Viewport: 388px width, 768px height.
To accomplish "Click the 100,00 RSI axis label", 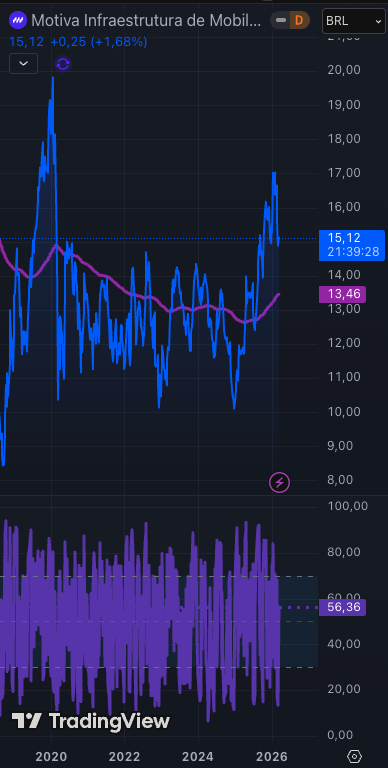I will tap(347, 505).
